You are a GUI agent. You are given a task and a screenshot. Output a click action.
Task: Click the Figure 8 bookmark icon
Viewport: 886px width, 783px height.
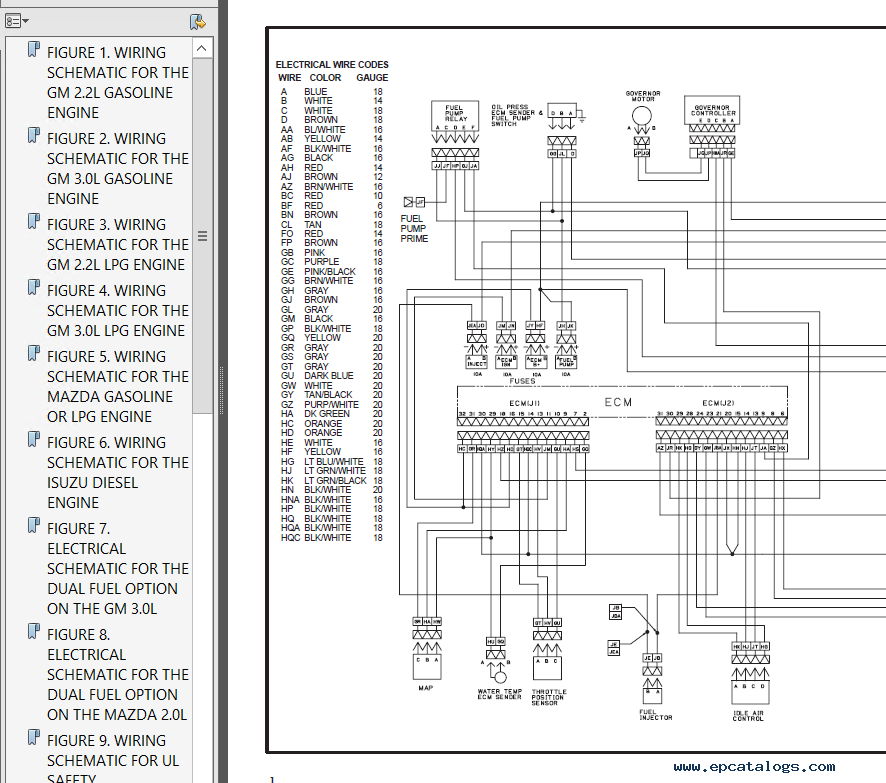click(34, 632)
